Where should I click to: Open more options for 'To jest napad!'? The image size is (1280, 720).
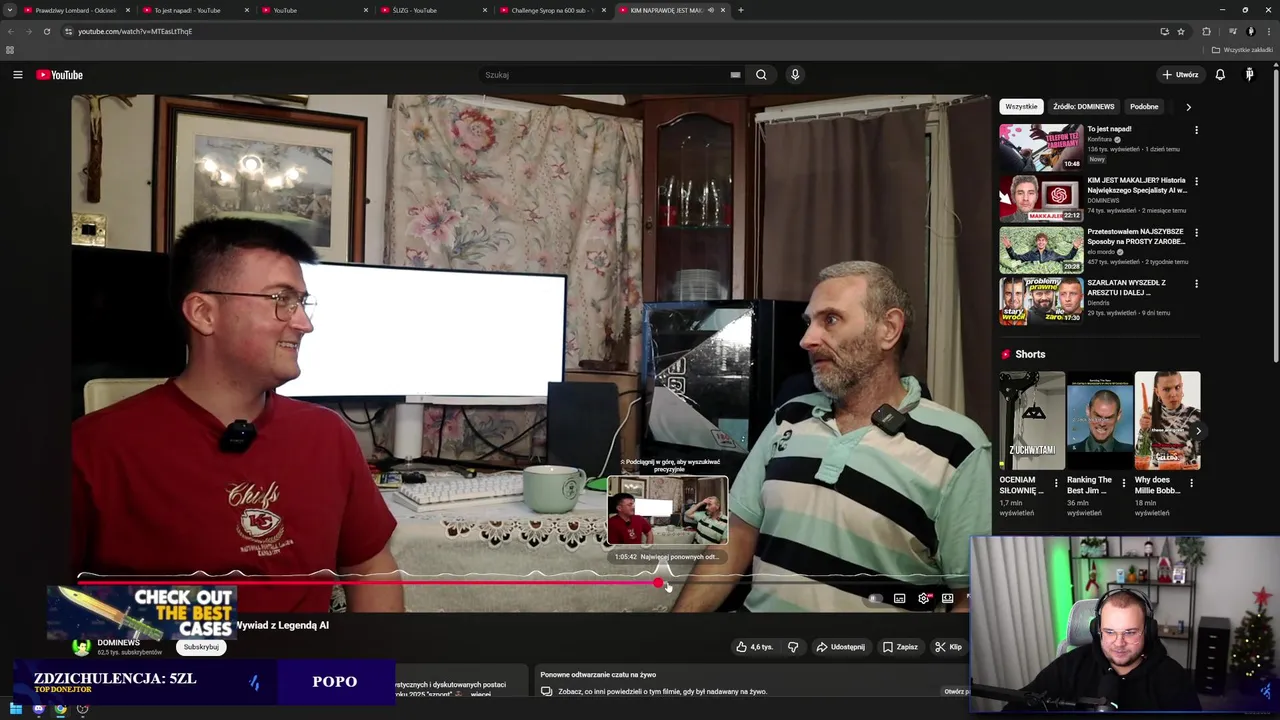tap(1196, 130)
